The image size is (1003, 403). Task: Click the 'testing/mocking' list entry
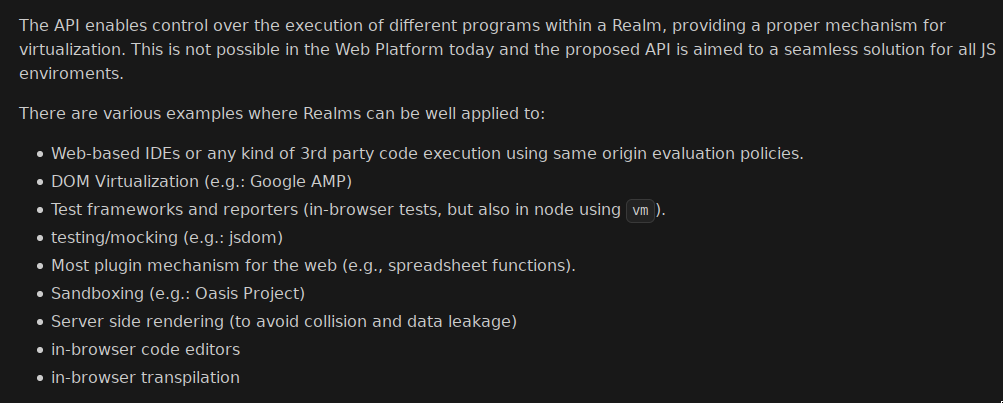pyautogui.click(x=167, y=238)
